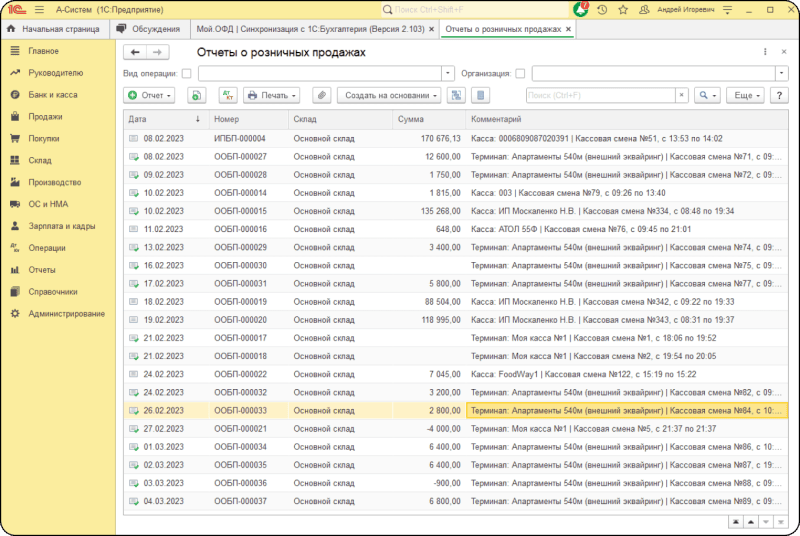Expand the Вид операции dropdown list
Screen dimensions: 800x536
[447, 74]
